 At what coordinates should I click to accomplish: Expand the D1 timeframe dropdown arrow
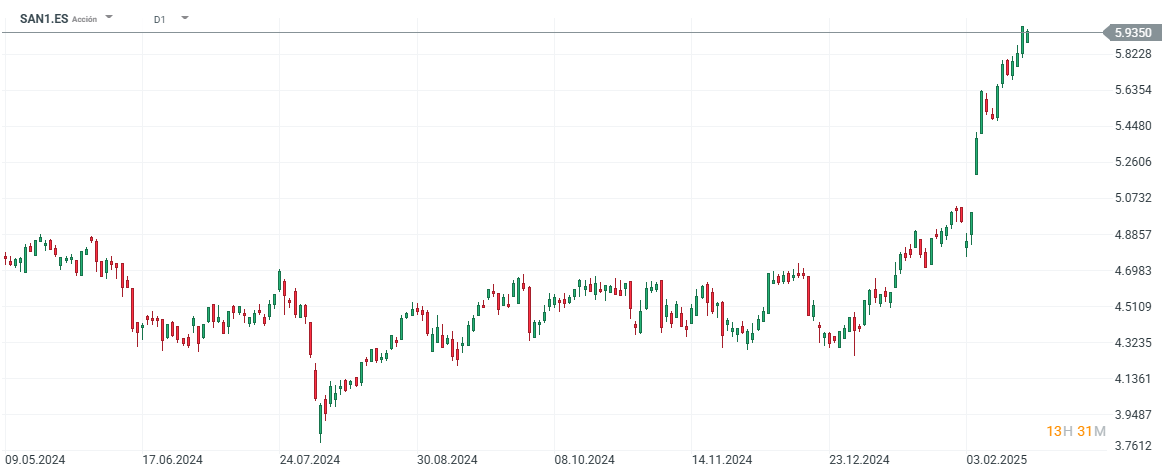coord(185,18)
